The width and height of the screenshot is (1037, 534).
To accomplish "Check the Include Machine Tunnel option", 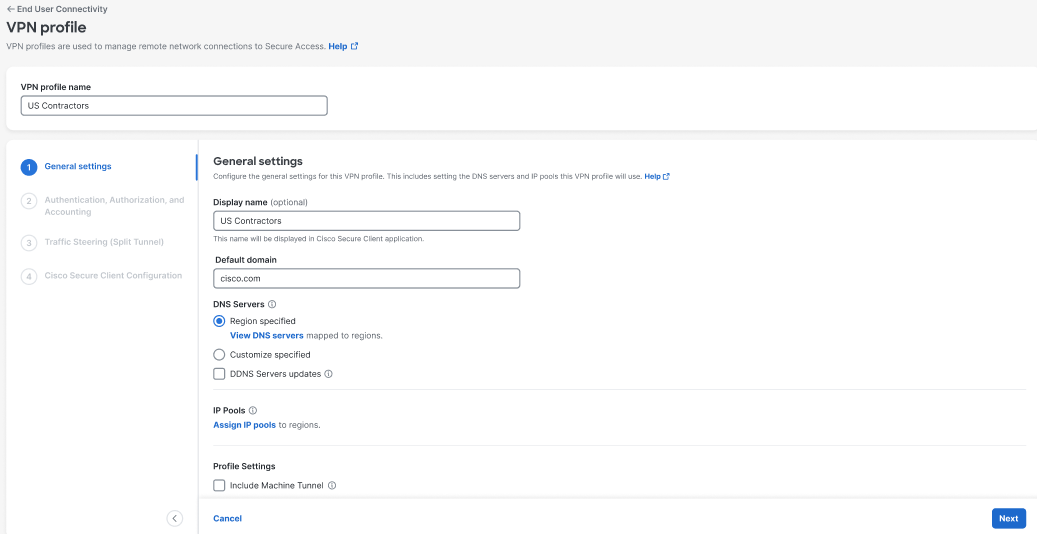I will (219, 486).
